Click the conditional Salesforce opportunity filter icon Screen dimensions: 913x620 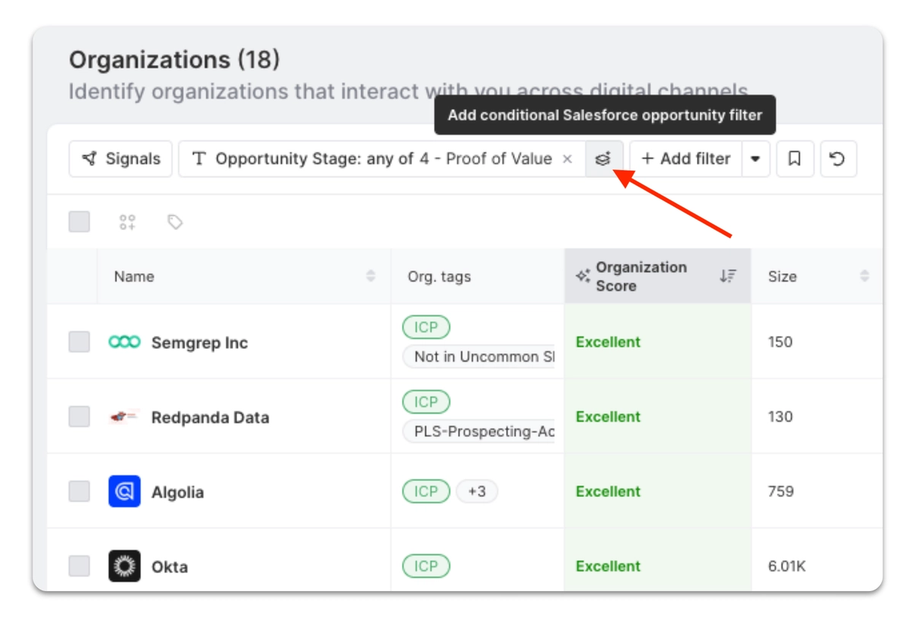click(x=603, y=159)
